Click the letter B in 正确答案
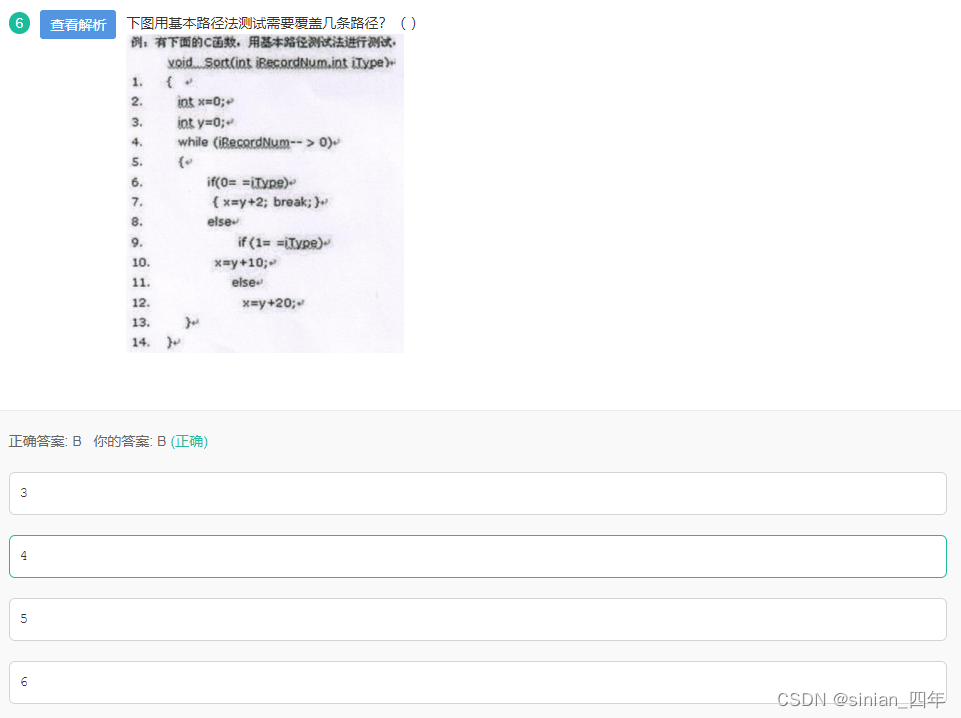This screenshot has height=718, width=961. click(x=77, y=441)
